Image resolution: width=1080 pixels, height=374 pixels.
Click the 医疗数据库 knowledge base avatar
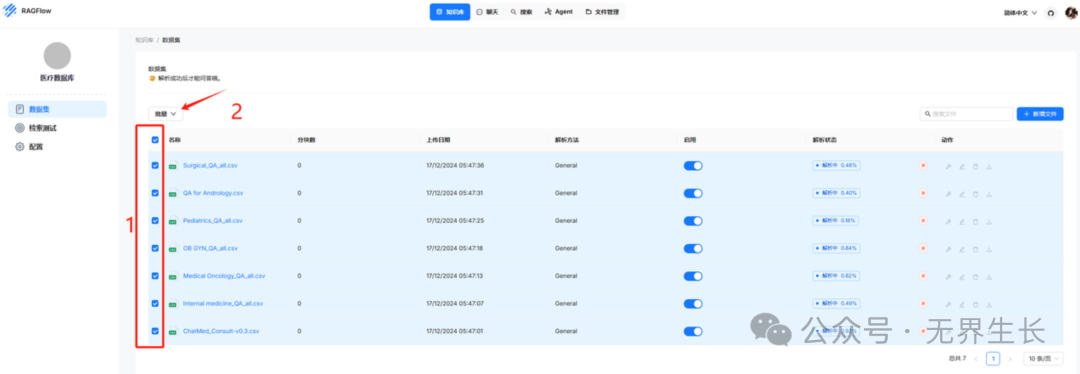click(57, 56)
